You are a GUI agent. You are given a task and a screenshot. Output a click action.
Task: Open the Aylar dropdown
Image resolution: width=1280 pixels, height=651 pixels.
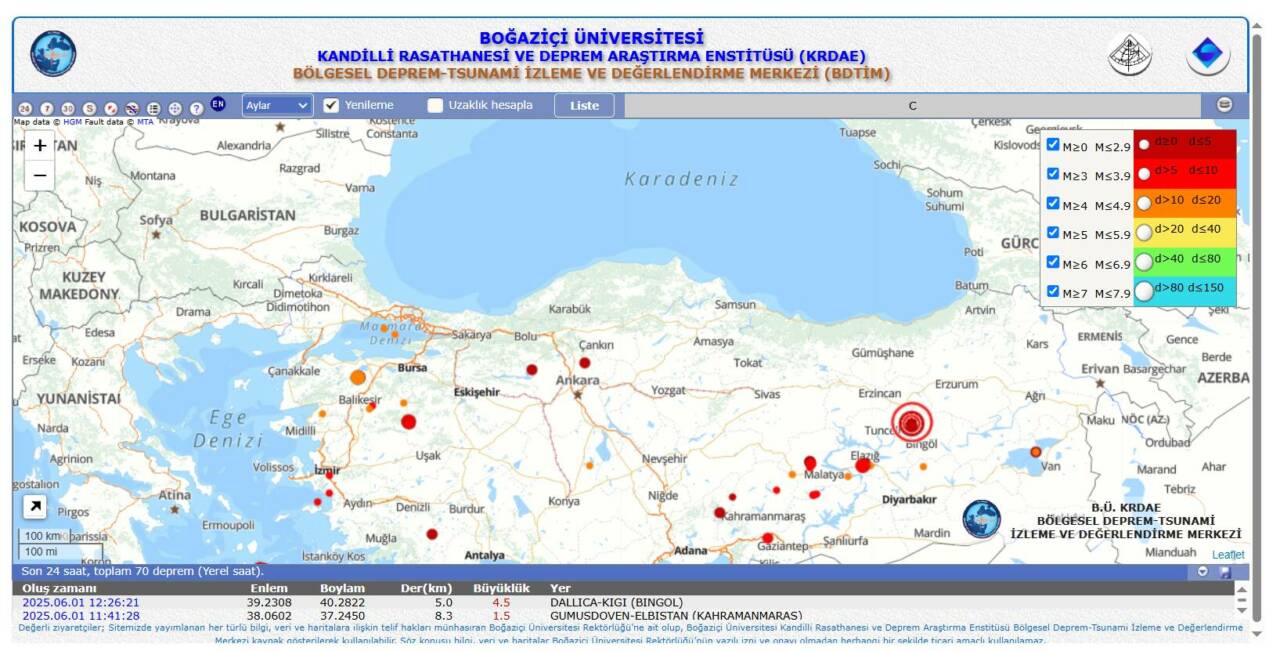[277, 105]
